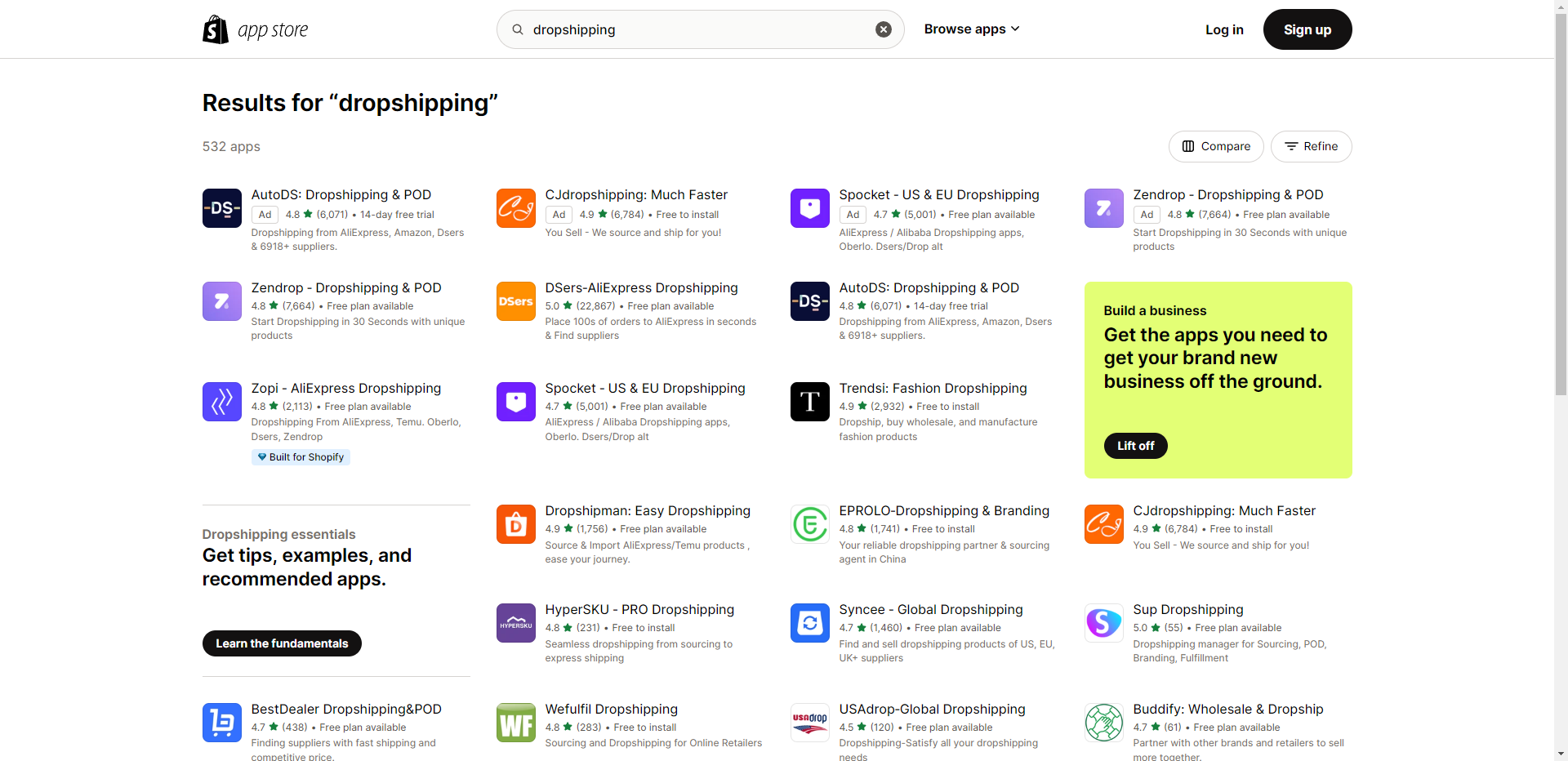1568x761 pixels.
Task: Expand the Browse apps dropdown
Action: tap(972, 29)
